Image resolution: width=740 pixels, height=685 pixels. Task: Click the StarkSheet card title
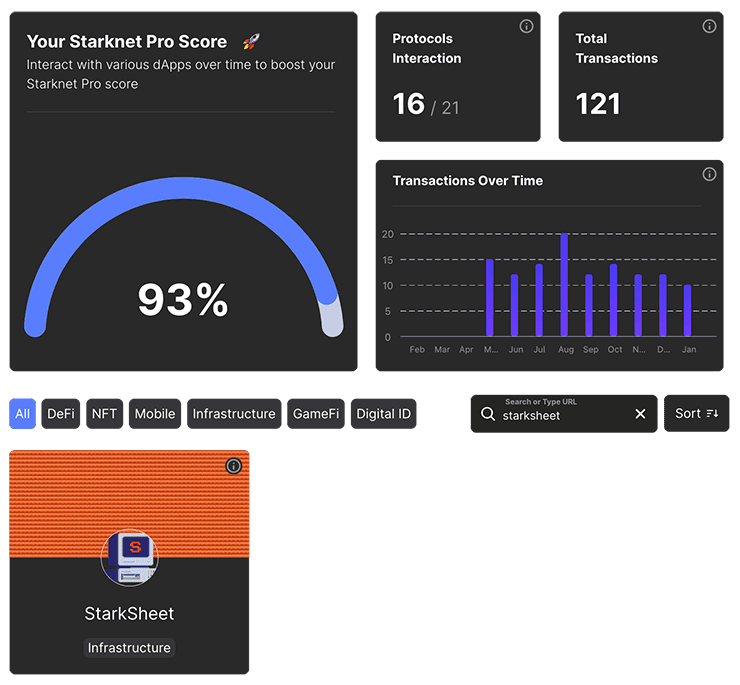tap(129, 614)
